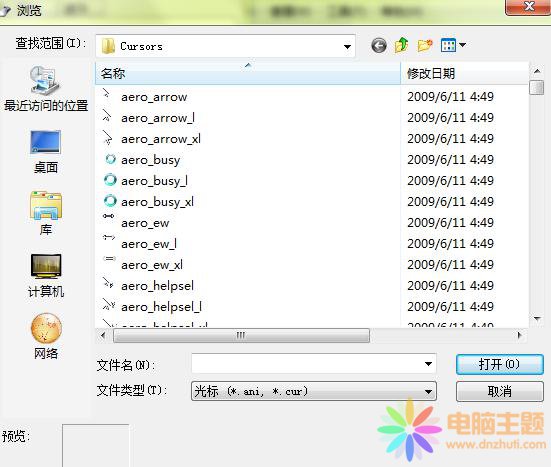Go to Desktop (桌面) in sidebar

point(46,152)
